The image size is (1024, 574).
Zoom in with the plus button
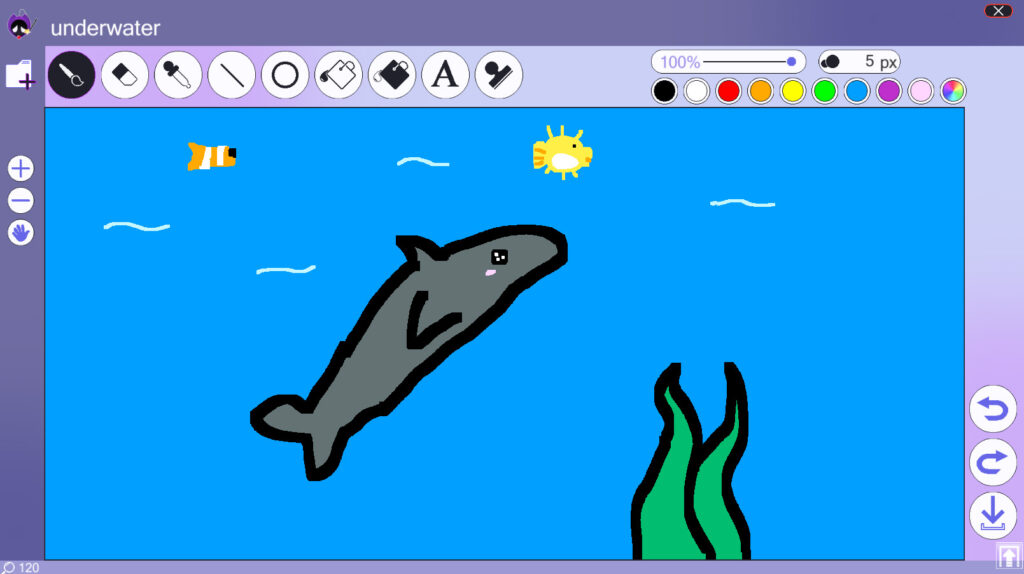pos(21,168)
